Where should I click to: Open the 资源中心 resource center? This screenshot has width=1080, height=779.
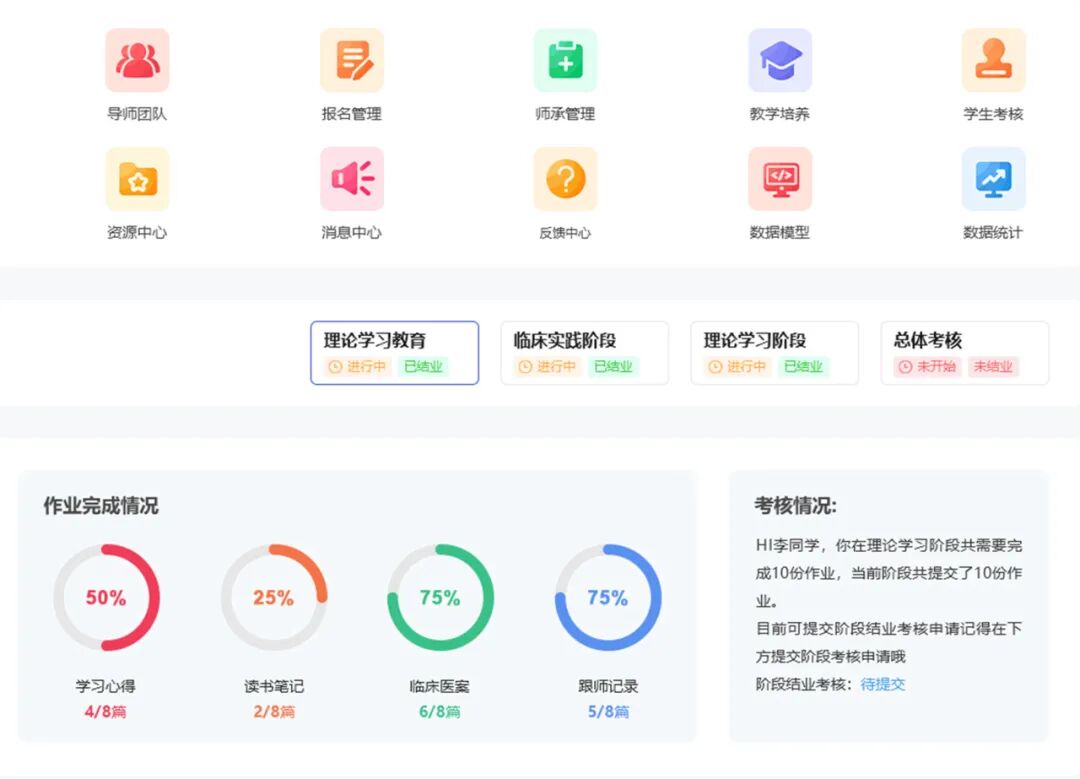click(137, 180)
